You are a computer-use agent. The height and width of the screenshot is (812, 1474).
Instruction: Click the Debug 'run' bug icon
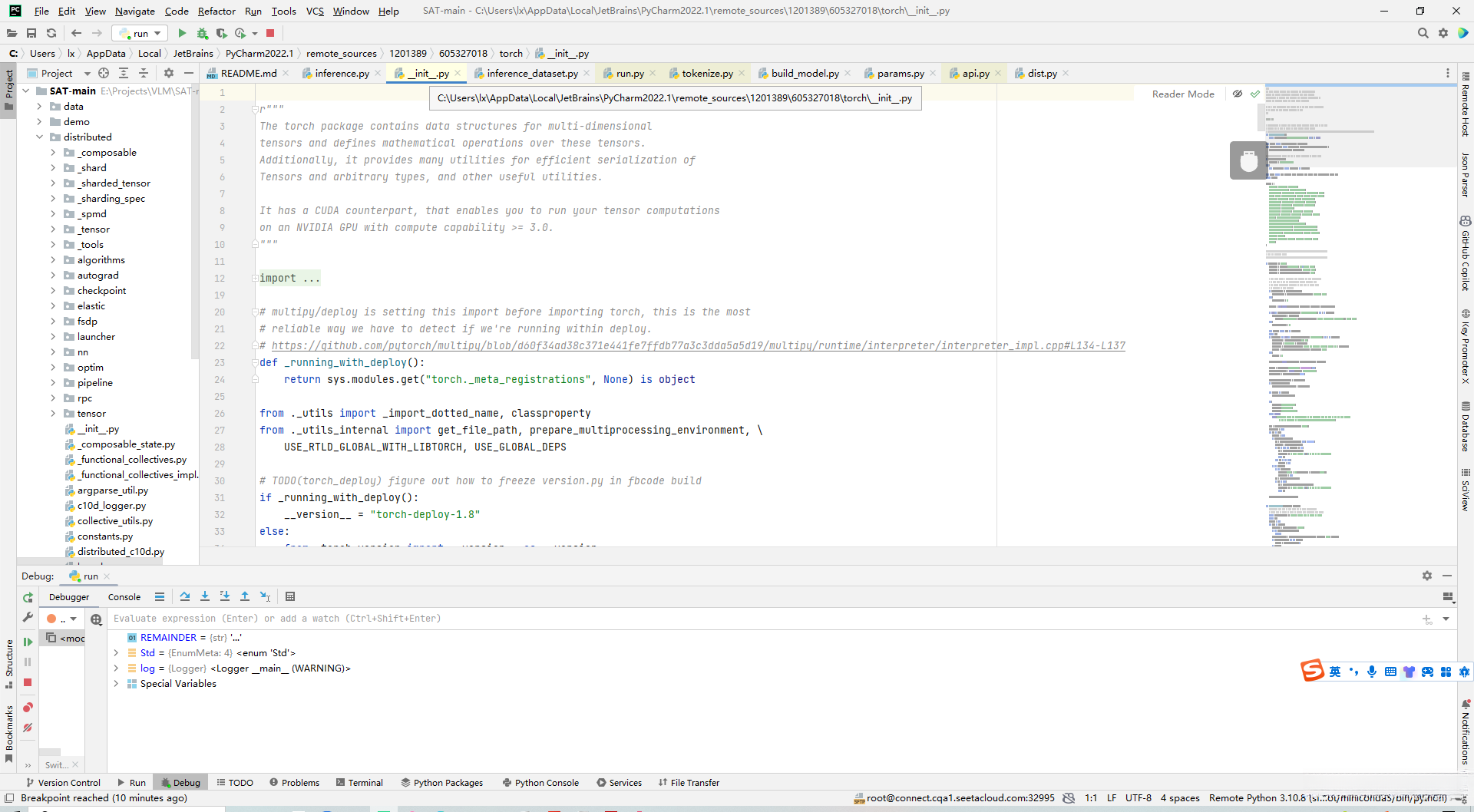(x=202, y=33)
